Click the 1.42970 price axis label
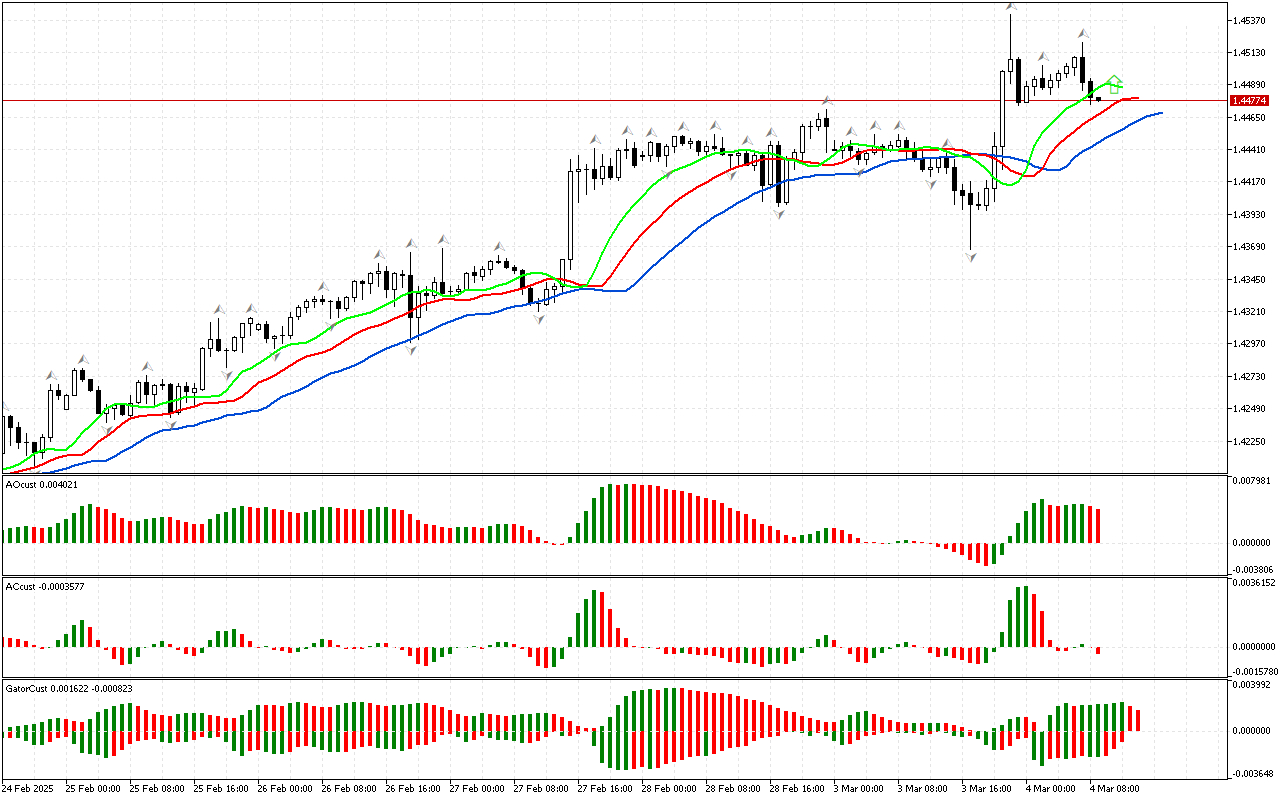 [1250, 344]
